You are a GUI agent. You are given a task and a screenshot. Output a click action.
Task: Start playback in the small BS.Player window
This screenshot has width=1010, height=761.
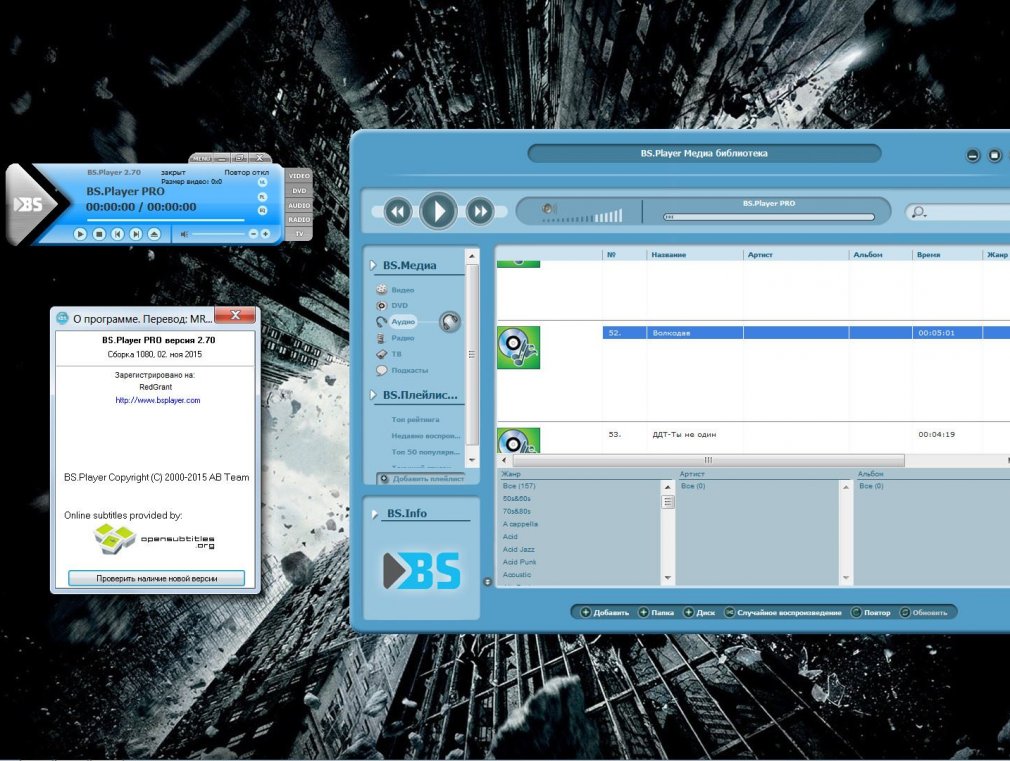(x=80, y=234)
